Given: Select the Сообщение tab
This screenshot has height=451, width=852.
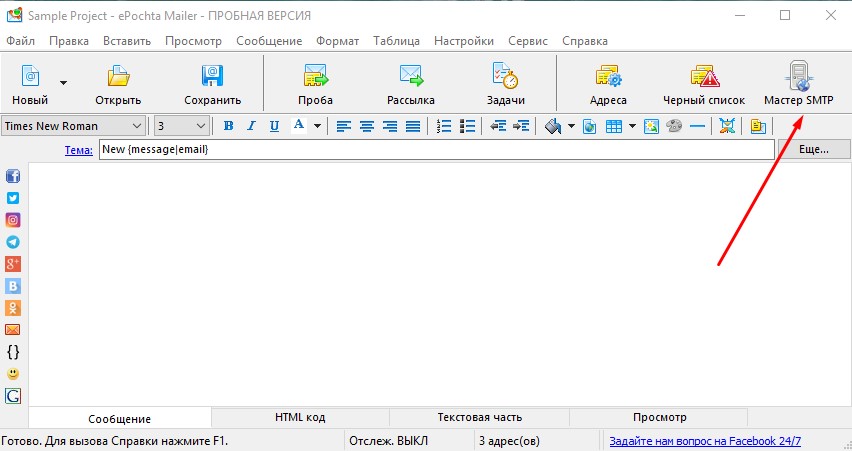Looking at the screenshot, I should pos(120,418).
